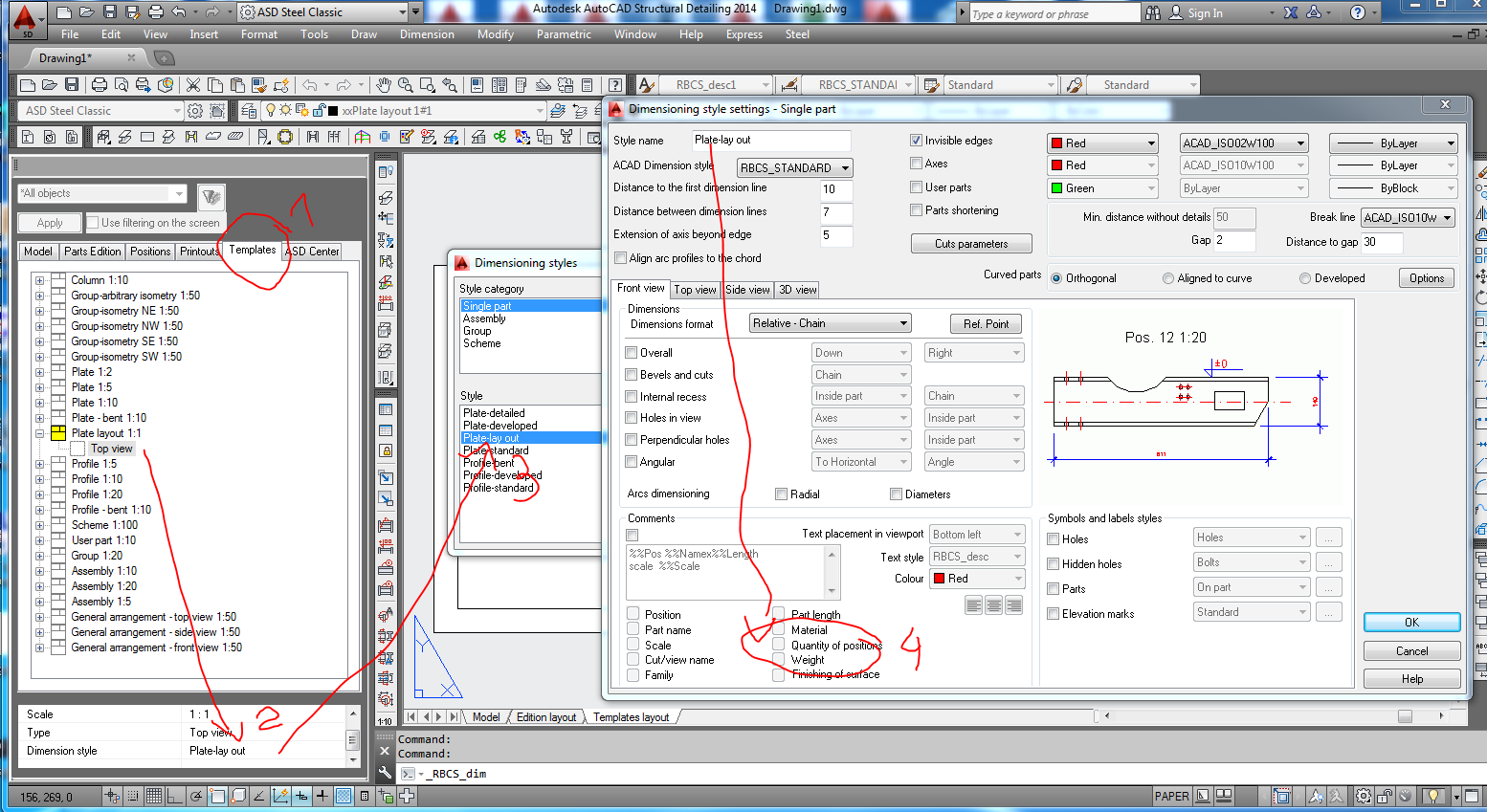
Task: Open the first Red color dropdown for invisible edges
Action: click(1102, 143)
